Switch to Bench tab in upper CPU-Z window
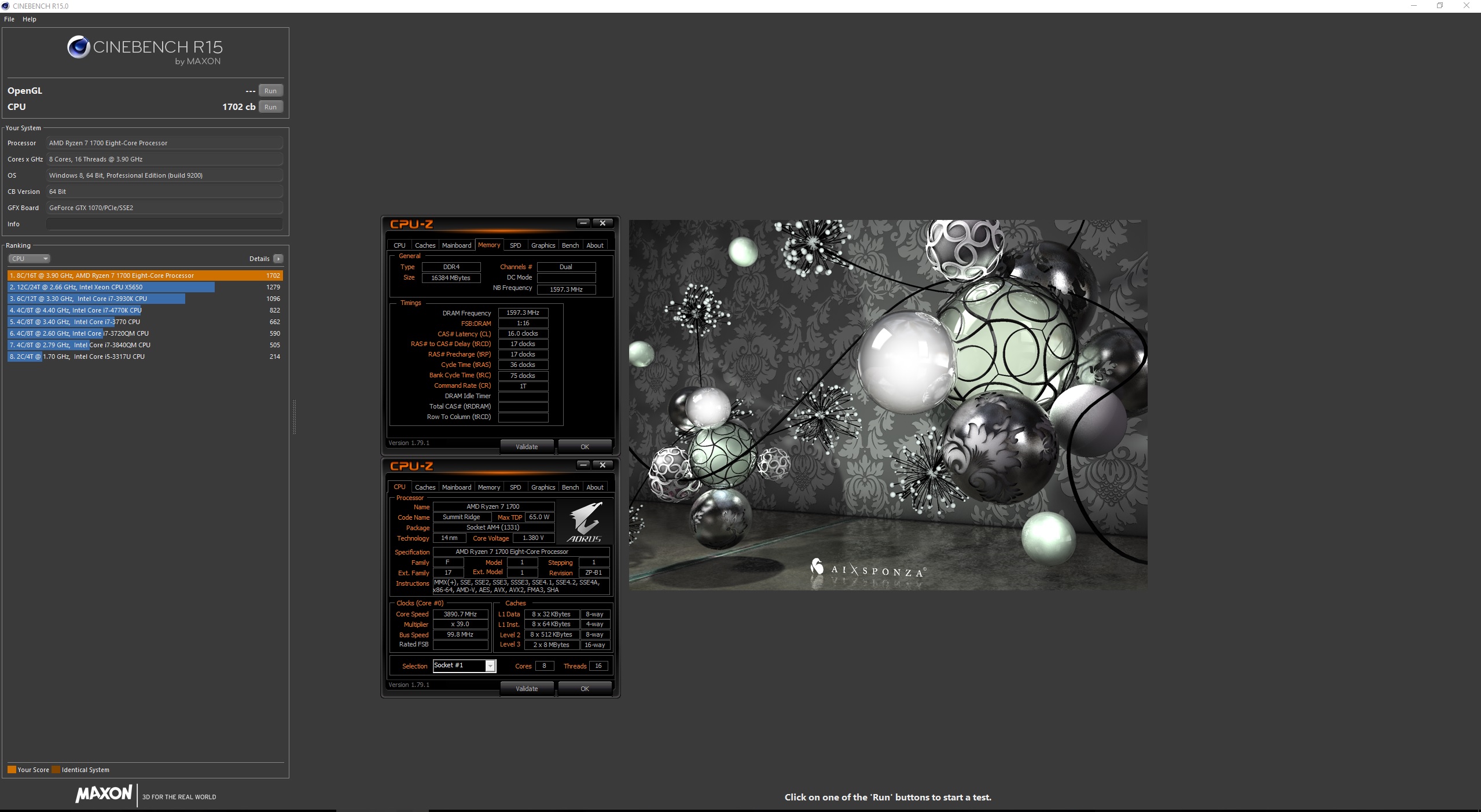 click(x=570, y=245)
